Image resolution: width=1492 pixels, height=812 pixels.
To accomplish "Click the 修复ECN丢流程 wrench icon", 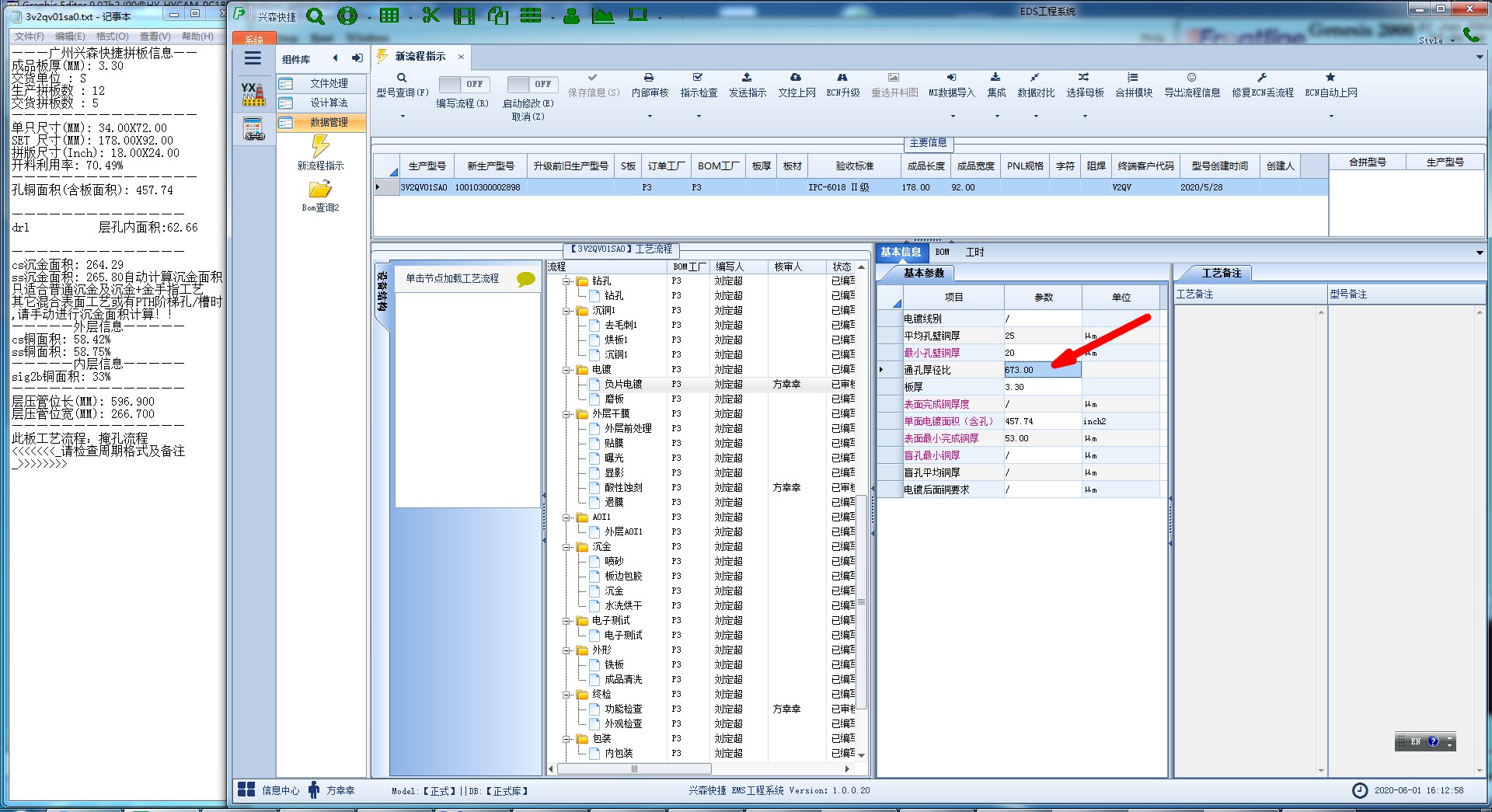I will 1262,78.
